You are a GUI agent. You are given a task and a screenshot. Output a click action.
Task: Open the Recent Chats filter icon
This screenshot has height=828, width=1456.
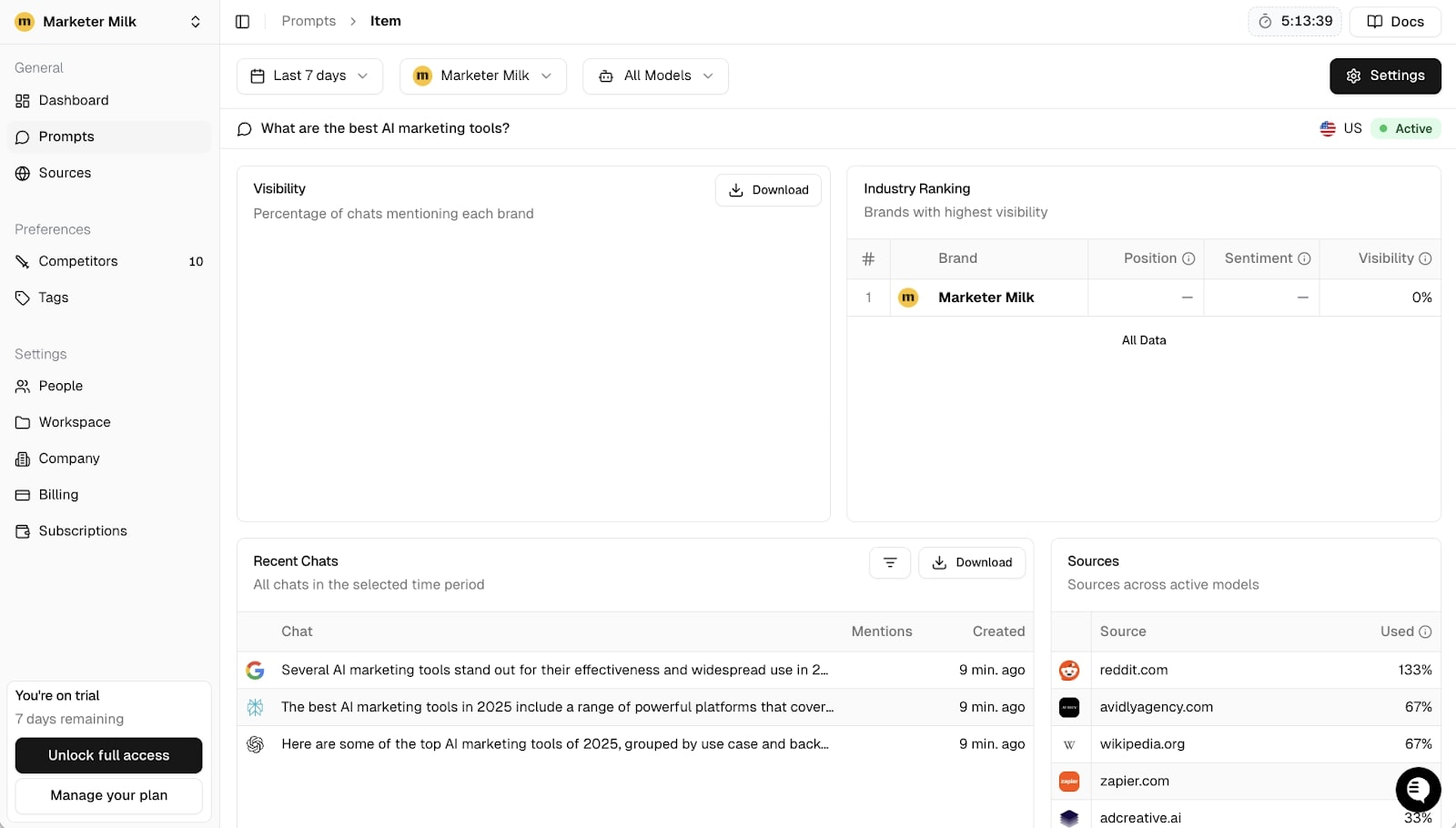click(x=890, y=562)
